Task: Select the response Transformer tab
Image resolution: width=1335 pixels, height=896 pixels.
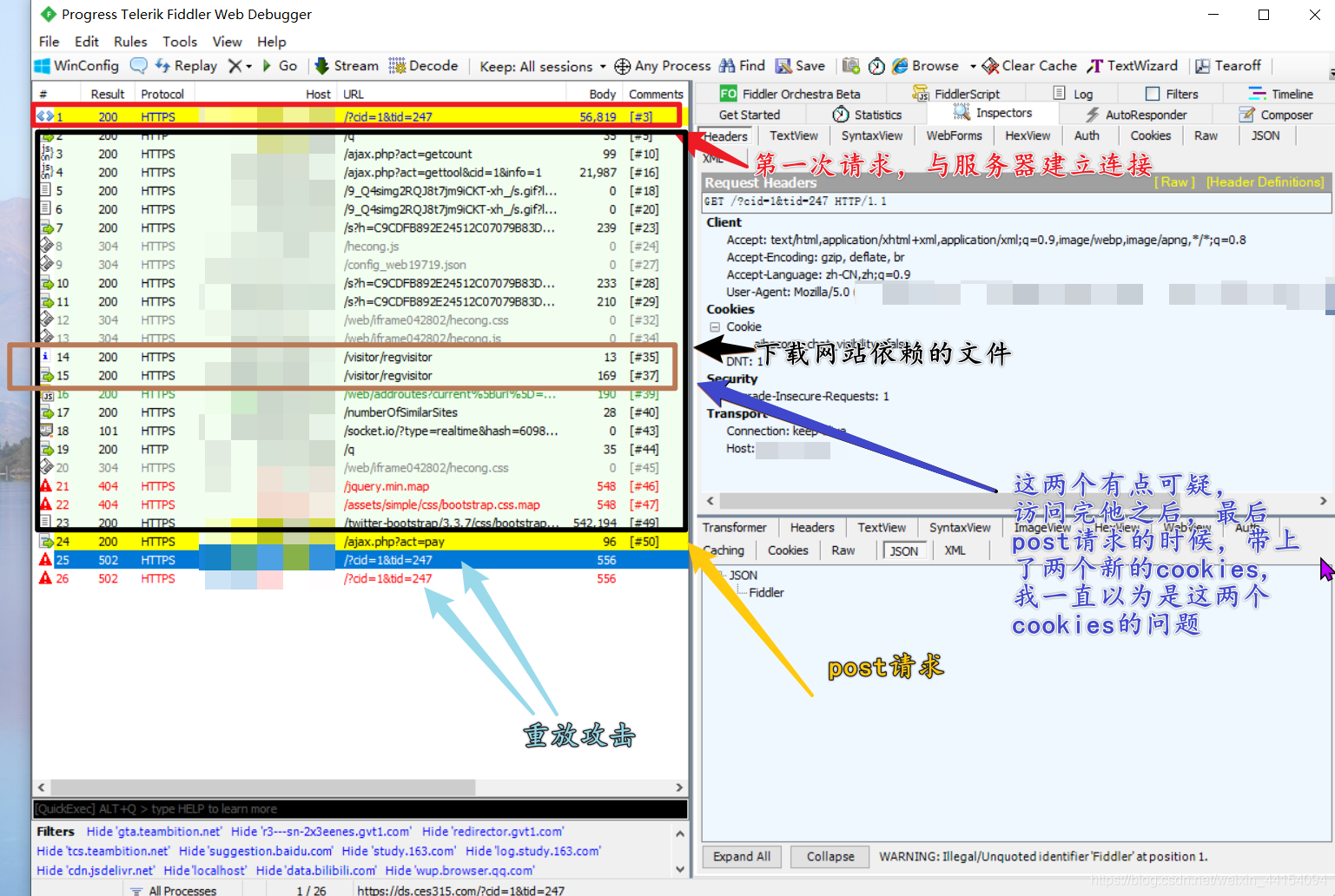Action: click(735, 528)
